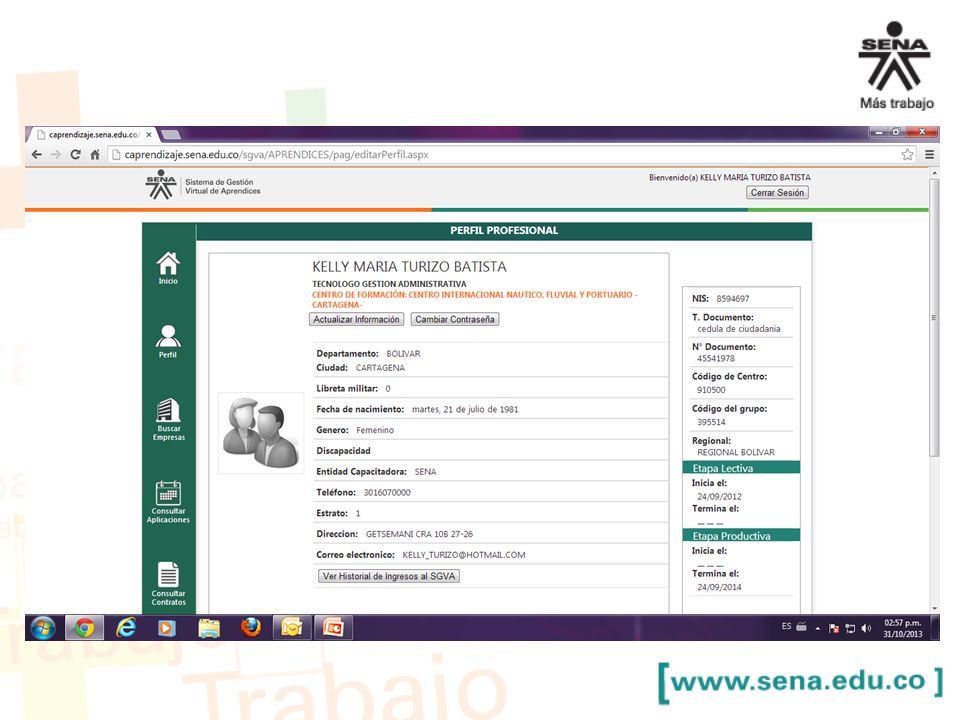Open Action Center flag tray icon
Image resolution: width=960 pixels, height=720 pixels.
(x=833, y=628)
